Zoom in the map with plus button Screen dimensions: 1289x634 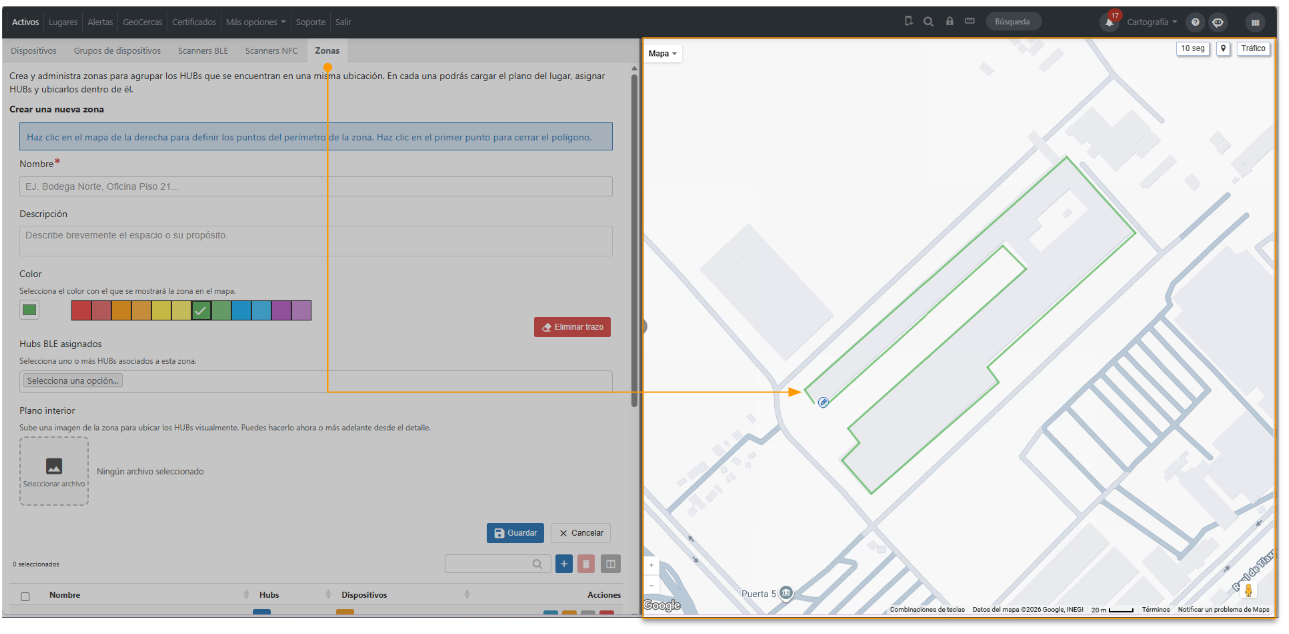pyautogui.click(x=652, y=565)
